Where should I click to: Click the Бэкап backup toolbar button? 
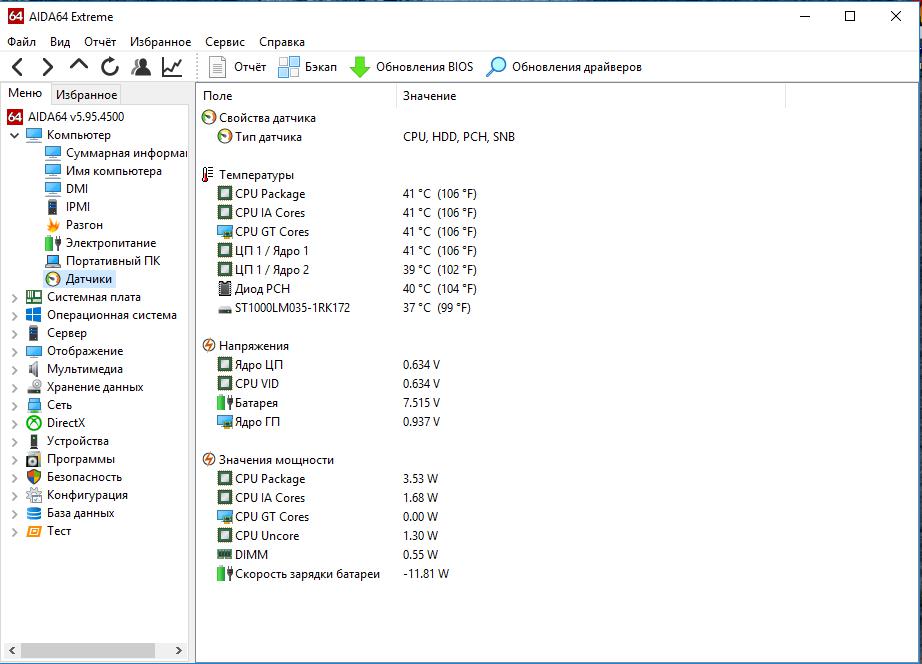click(308, 67)
